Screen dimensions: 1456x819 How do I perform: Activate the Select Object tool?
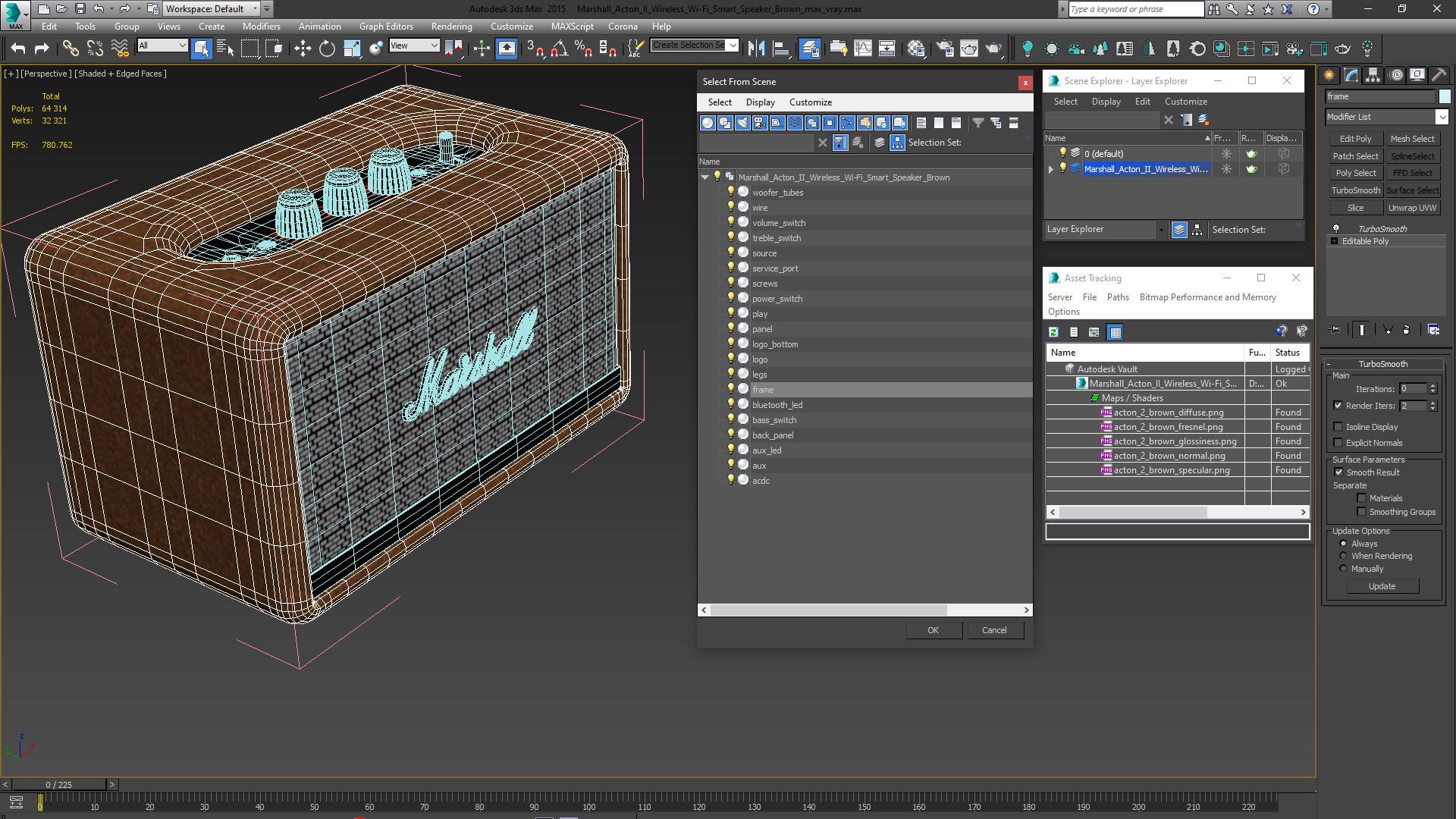(201, 49)
